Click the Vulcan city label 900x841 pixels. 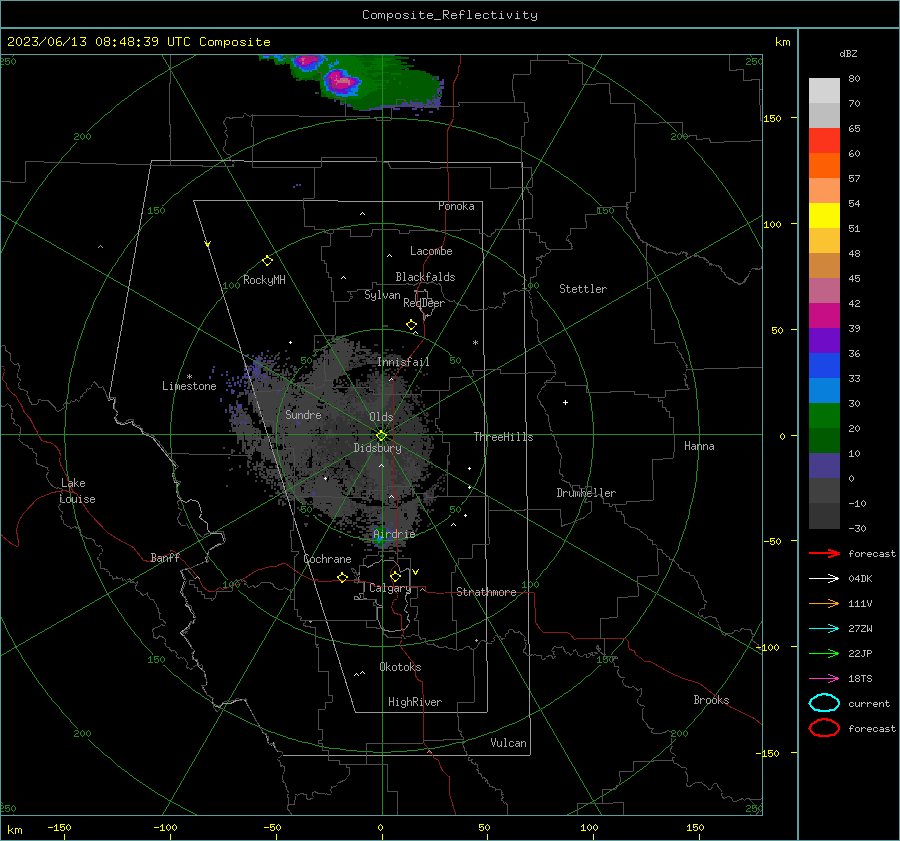coord(508,743)
